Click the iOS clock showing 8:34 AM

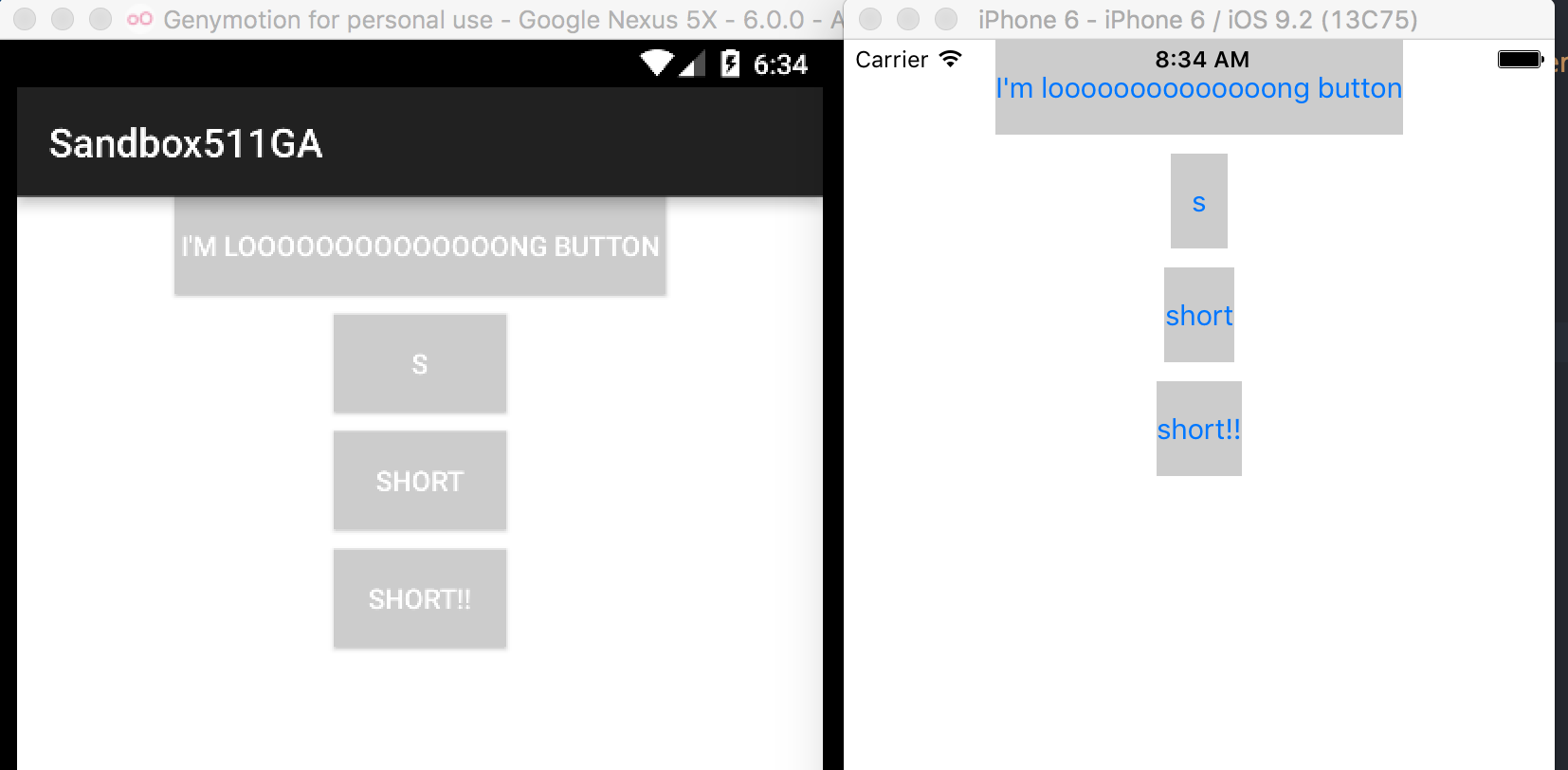1202,59
